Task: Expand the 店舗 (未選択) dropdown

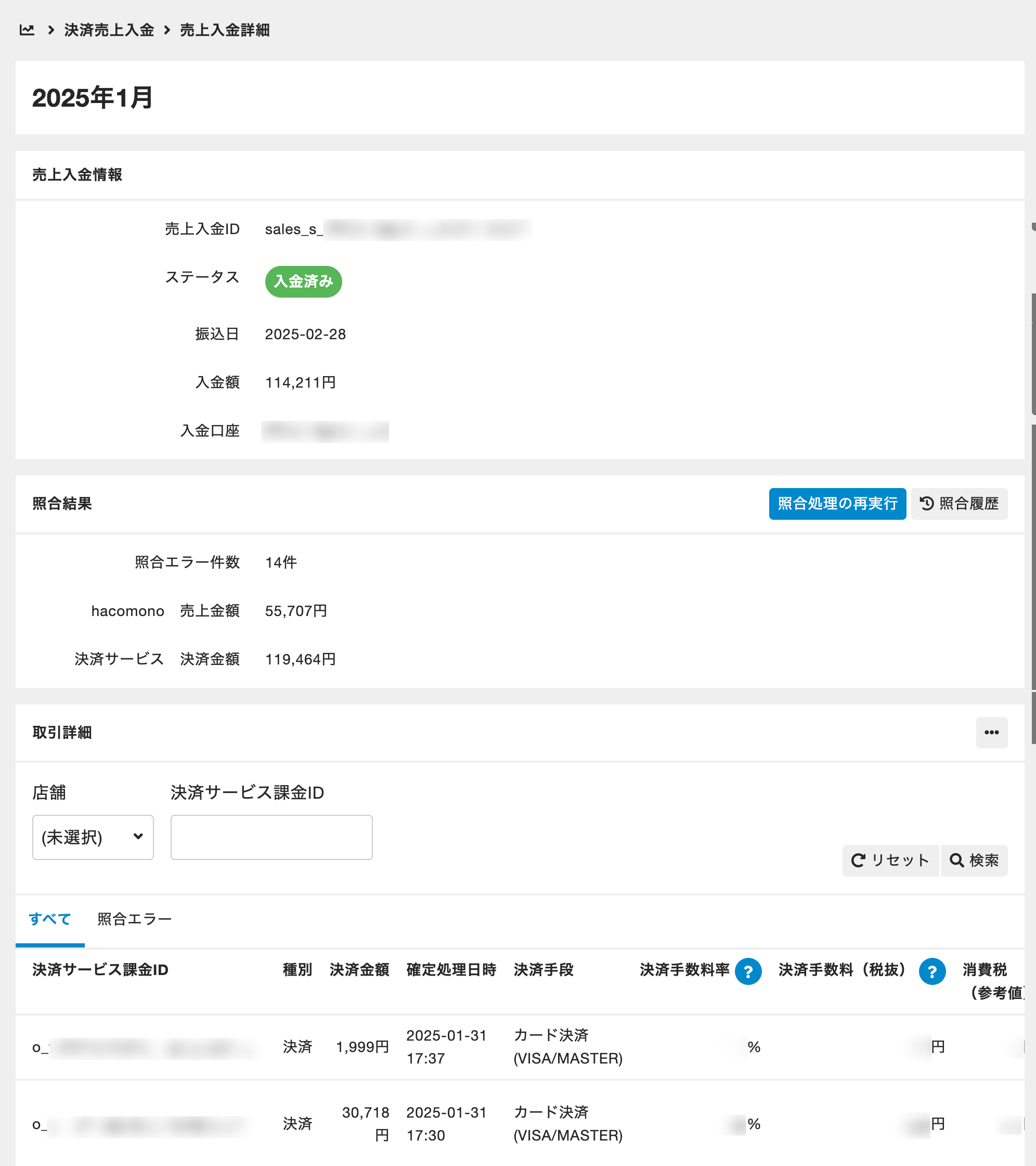Action: (93, 837)
